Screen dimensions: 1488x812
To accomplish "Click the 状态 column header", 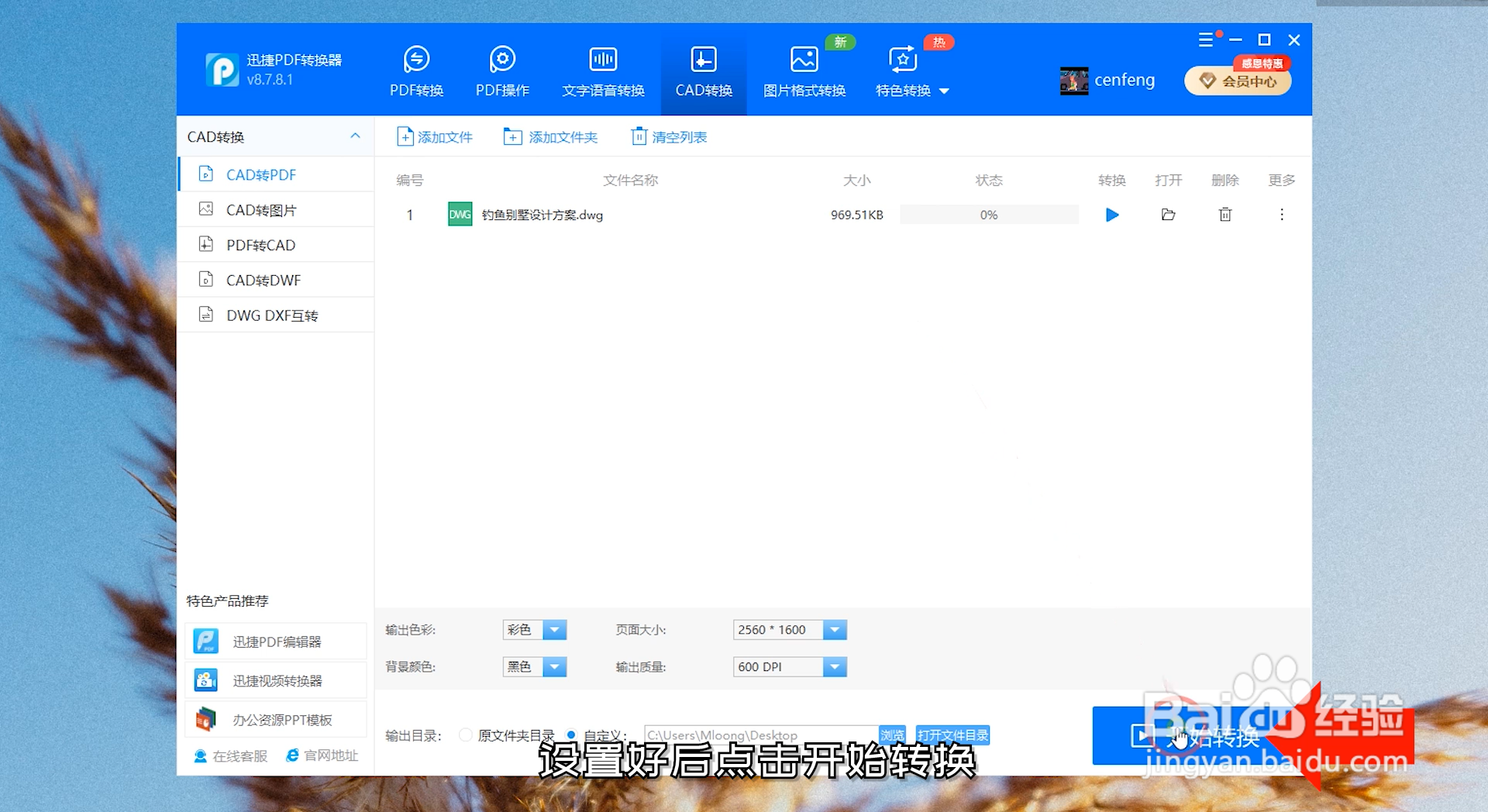I will [989, 180].
